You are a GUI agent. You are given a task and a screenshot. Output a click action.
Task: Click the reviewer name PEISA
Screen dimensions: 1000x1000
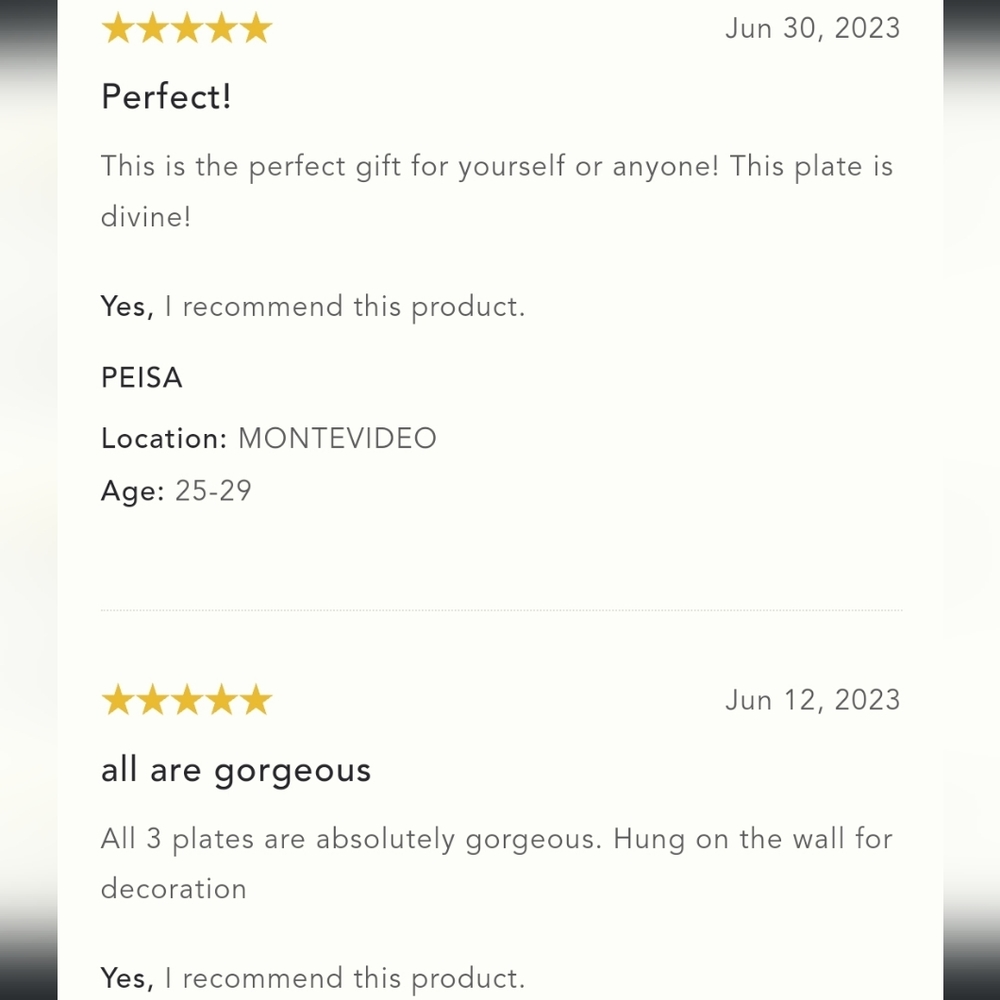(142, 378)
